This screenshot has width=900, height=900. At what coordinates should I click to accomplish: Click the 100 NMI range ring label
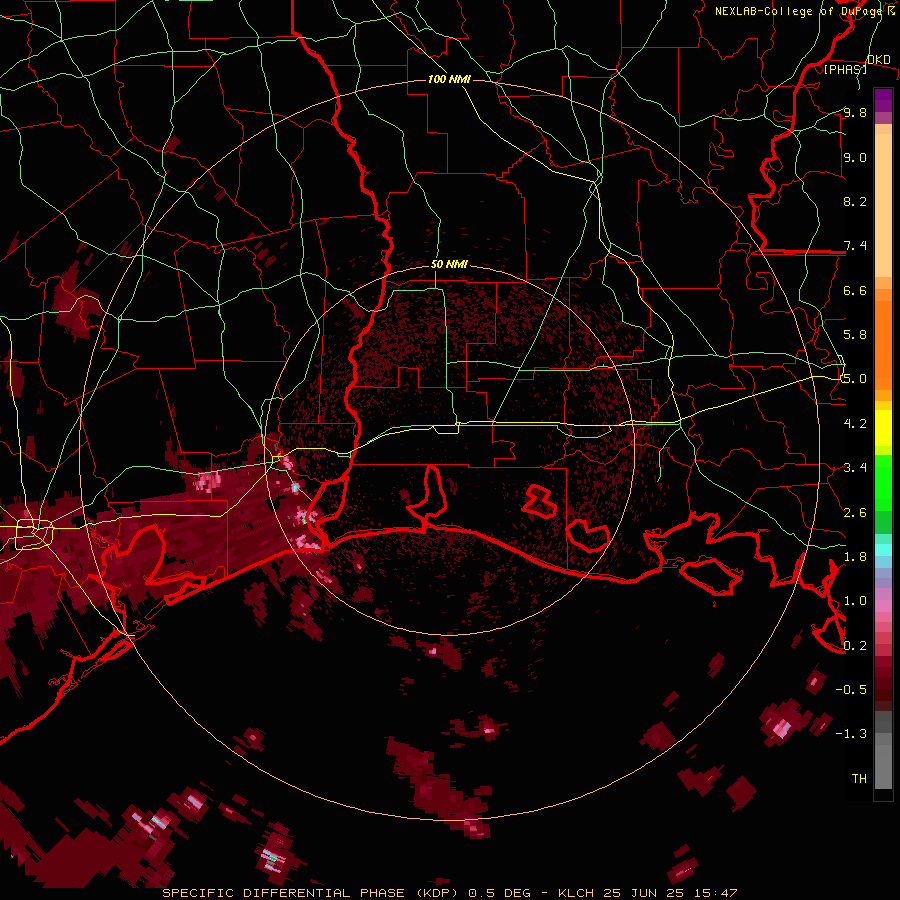(449, 79)
